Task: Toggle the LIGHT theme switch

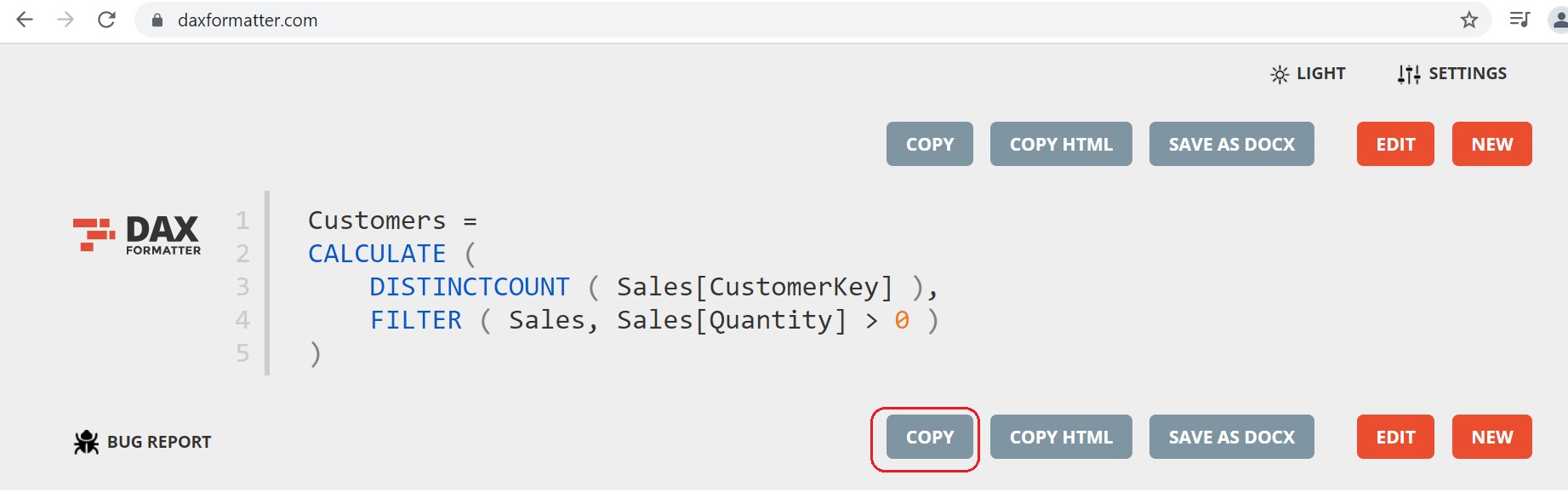Action: tap(1308, 74)
